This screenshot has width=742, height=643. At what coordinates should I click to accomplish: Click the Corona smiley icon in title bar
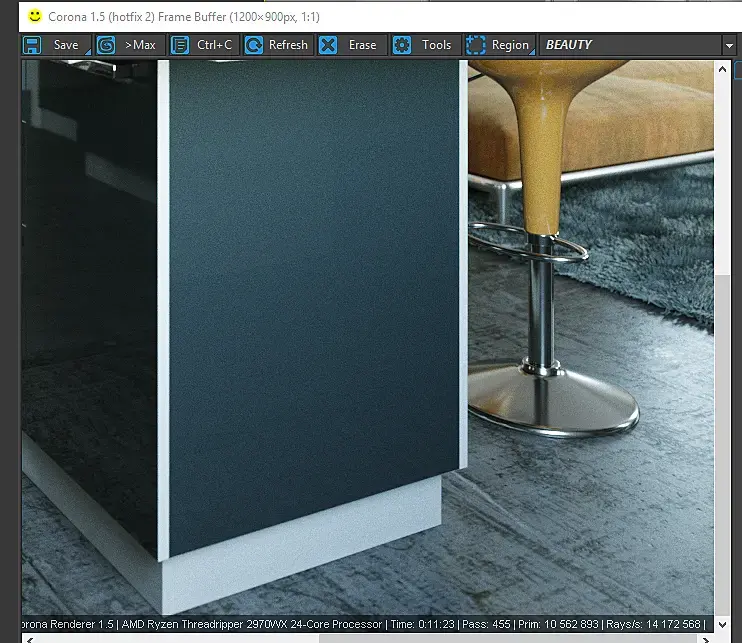pos(35,16)
